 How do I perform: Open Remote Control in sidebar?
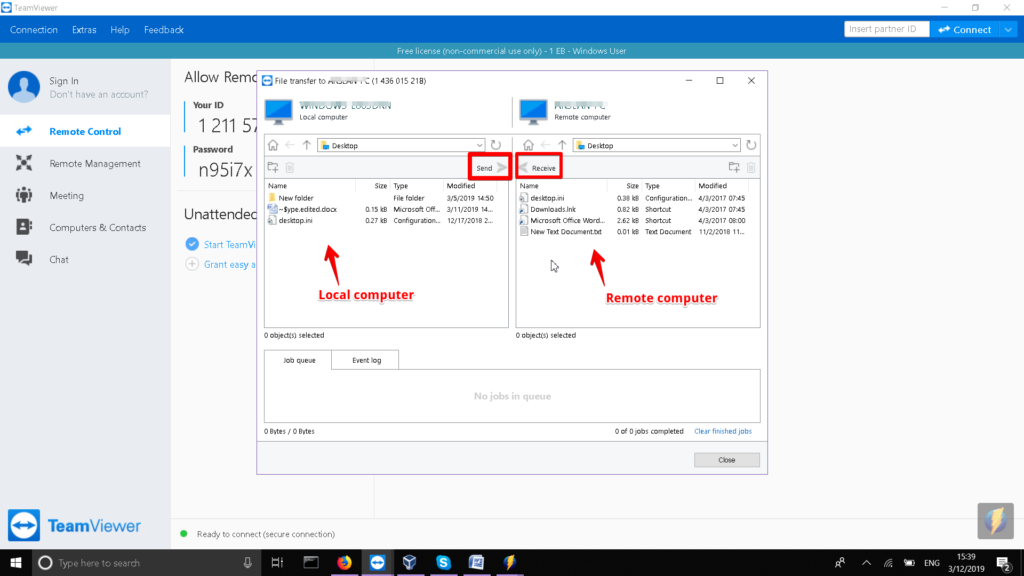[x=85, y=131]
